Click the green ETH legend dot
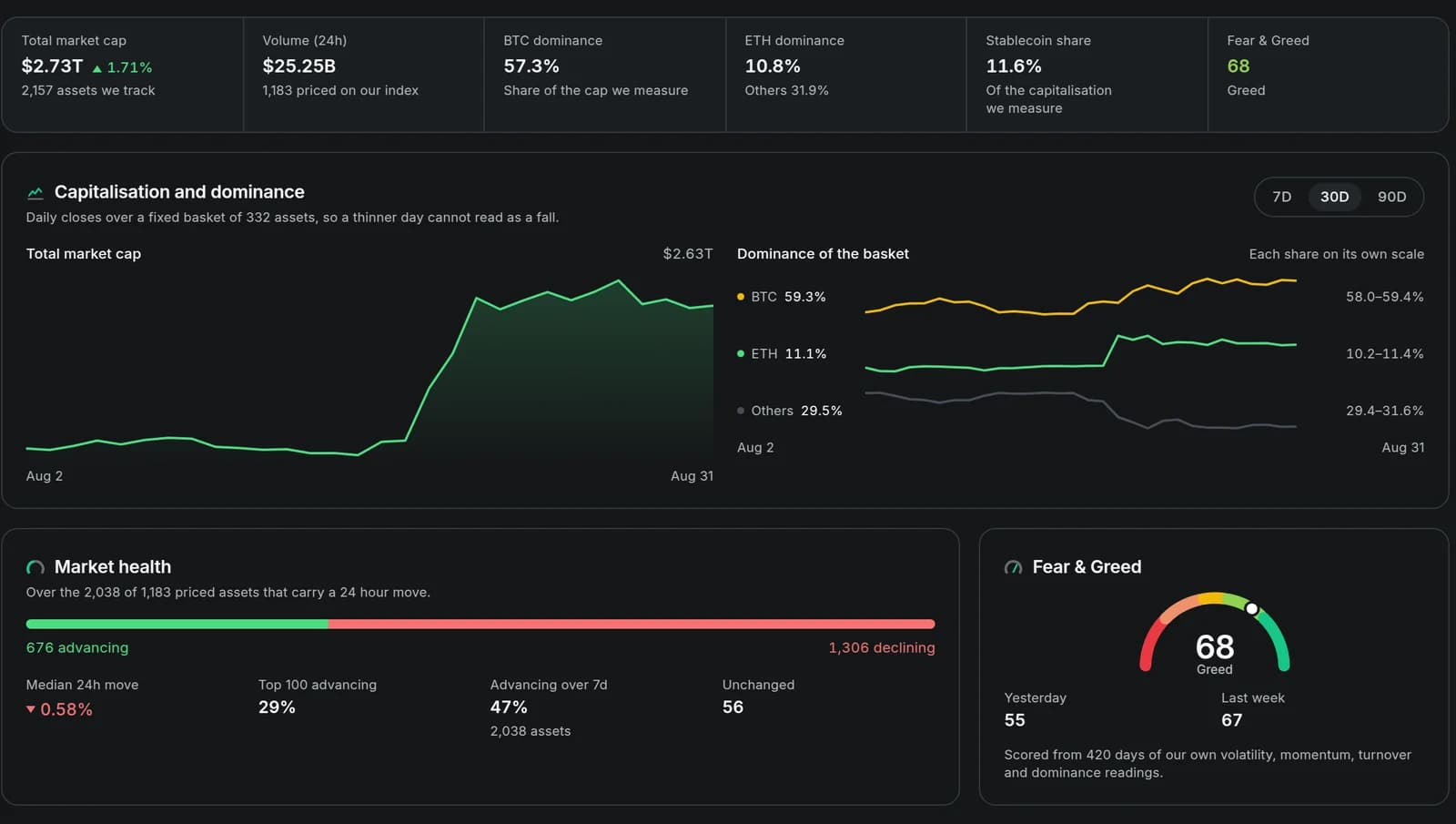The height and width of the screenshot is (824, 1456). click(x=741, y=353)
